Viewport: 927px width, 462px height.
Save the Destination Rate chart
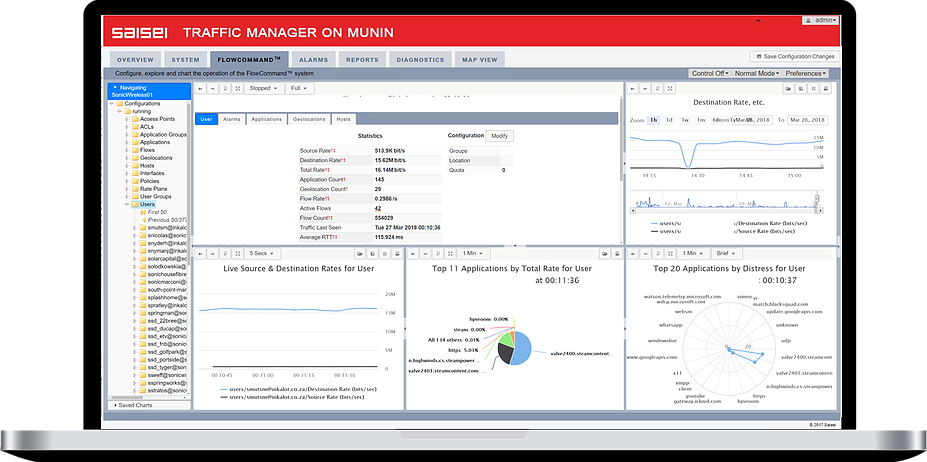(801, 88)
